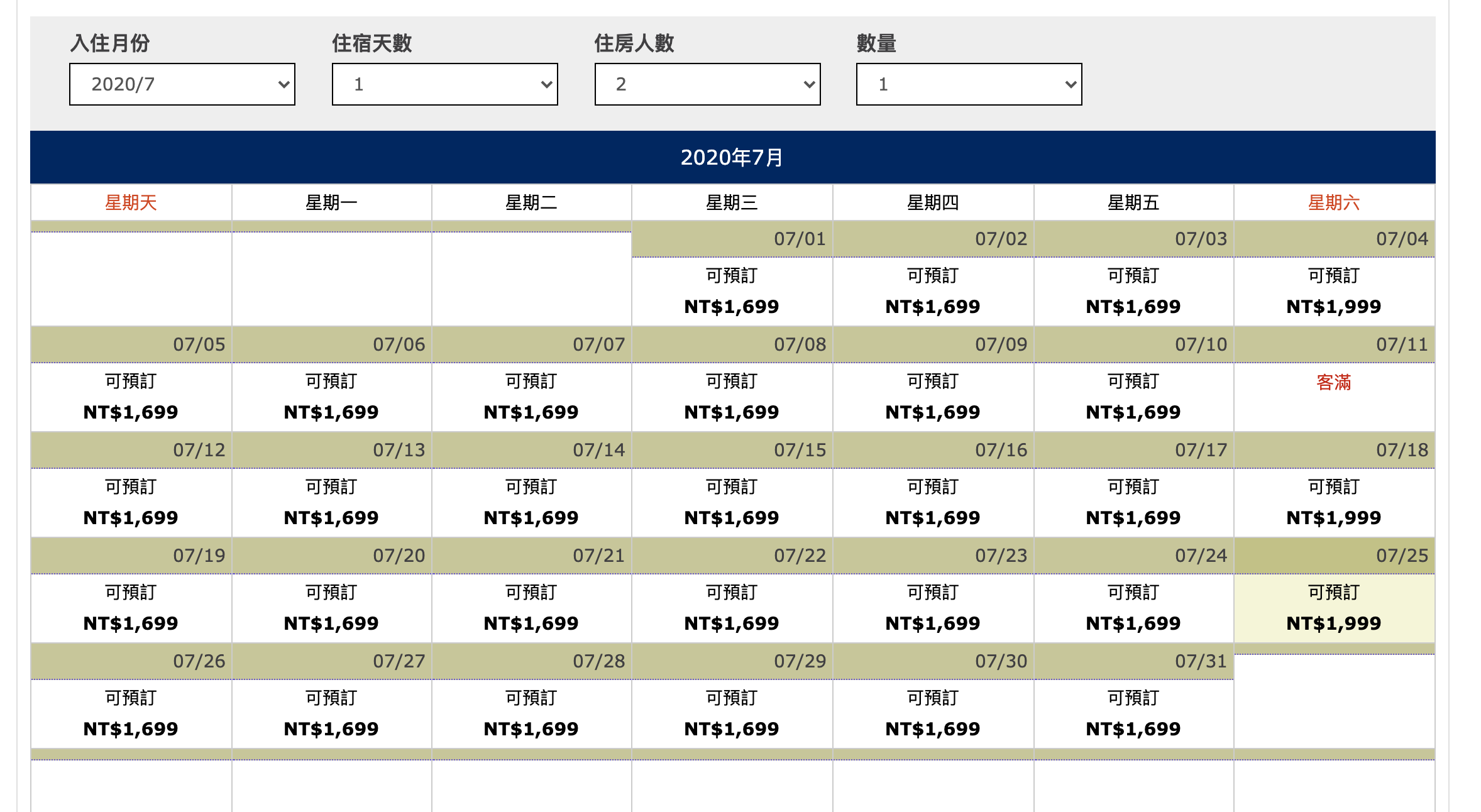Image resolution: width=1481 pixels, height=812 pixels.
Task: Open the 入住月份 dropdown showing 2020/7
Action: coord(182,84)
